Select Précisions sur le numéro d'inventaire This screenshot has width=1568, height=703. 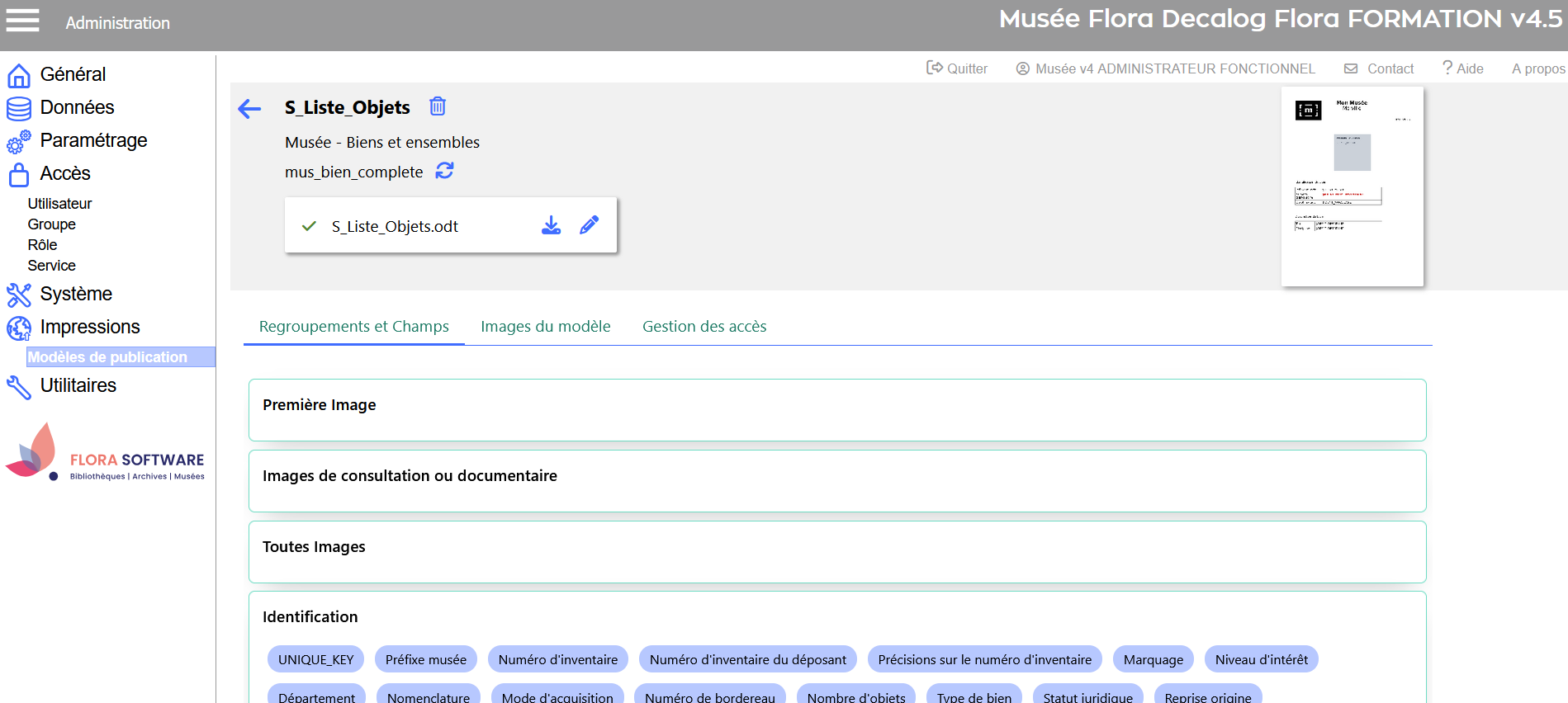tap(985, 659)
